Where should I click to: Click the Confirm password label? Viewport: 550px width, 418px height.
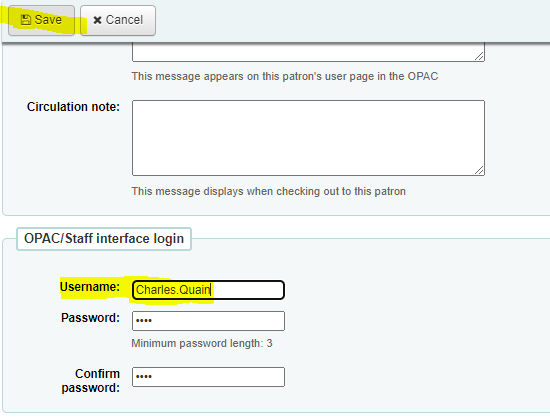click(x=91, y=381)
